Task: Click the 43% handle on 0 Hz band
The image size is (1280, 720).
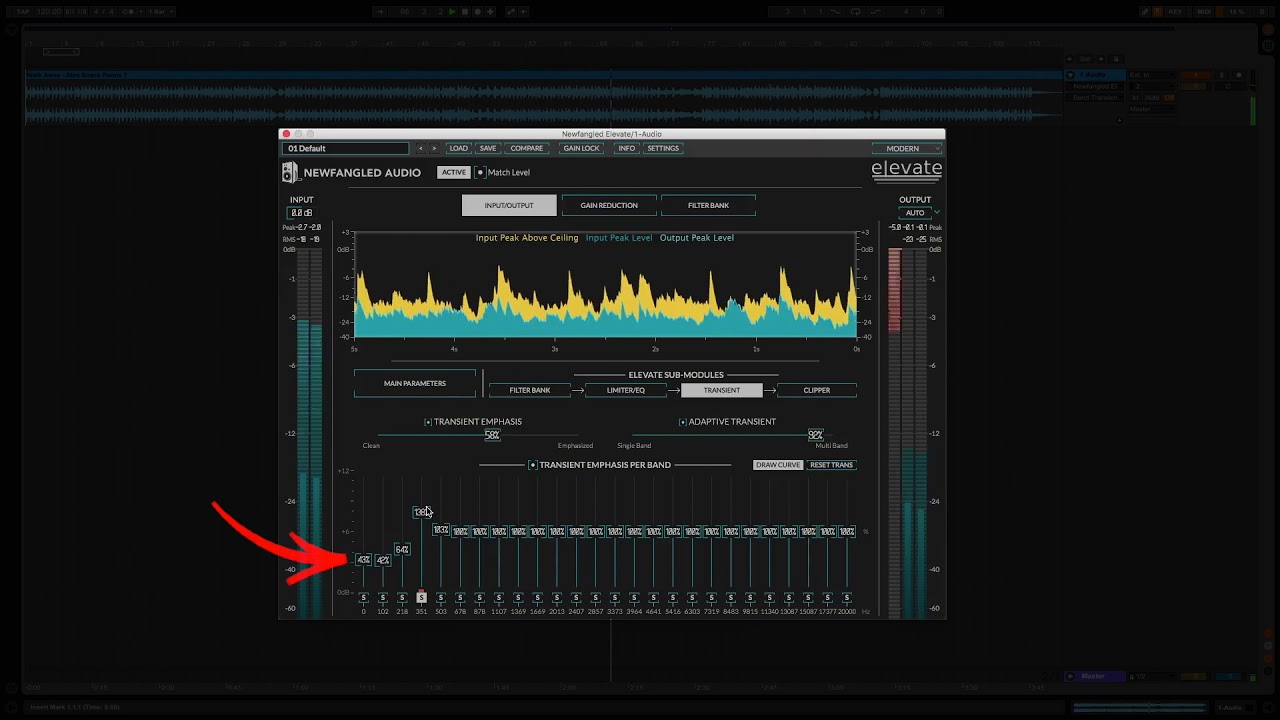Action: 363,560
